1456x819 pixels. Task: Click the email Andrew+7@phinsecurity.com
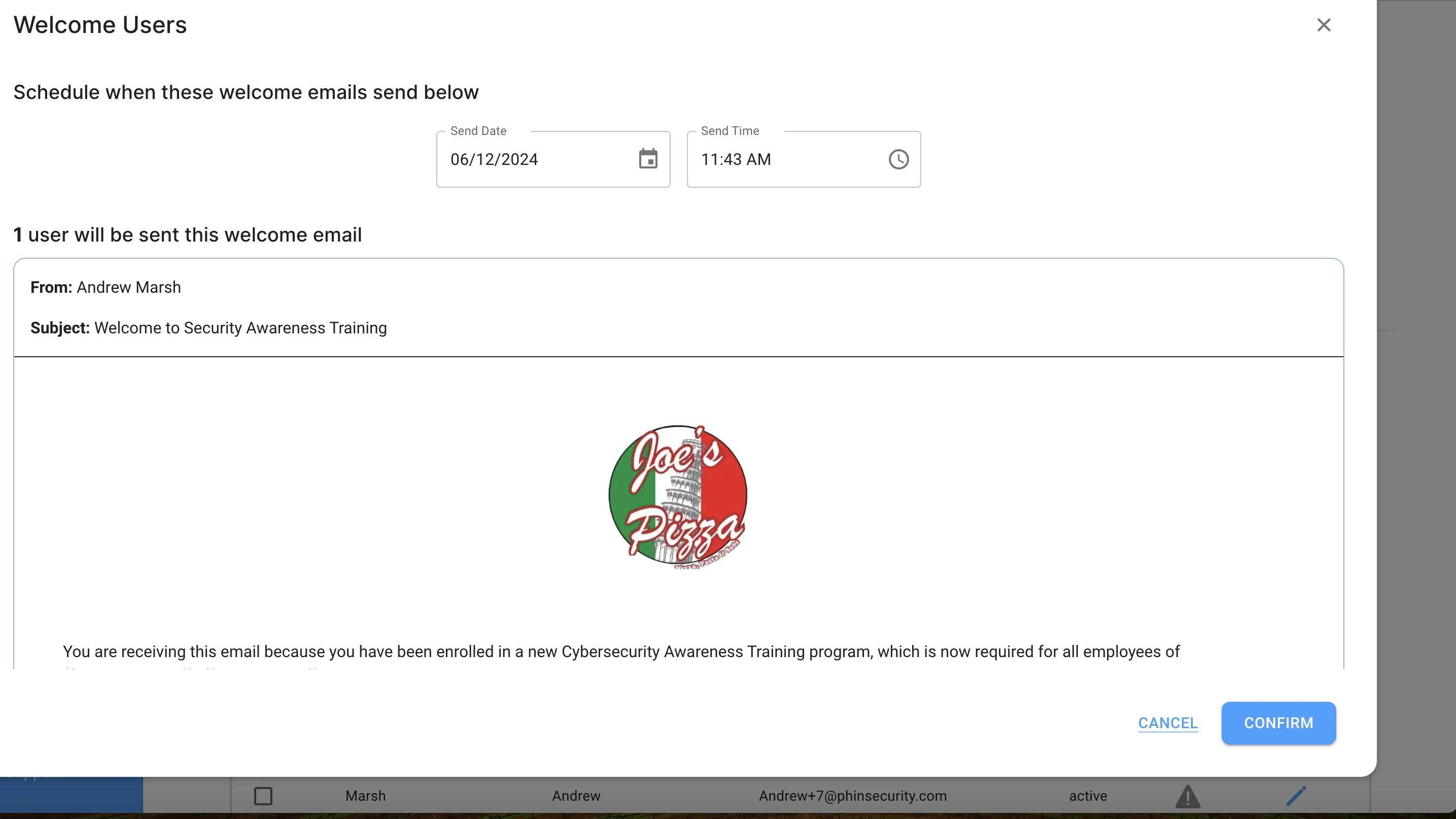tap(852, 796)
